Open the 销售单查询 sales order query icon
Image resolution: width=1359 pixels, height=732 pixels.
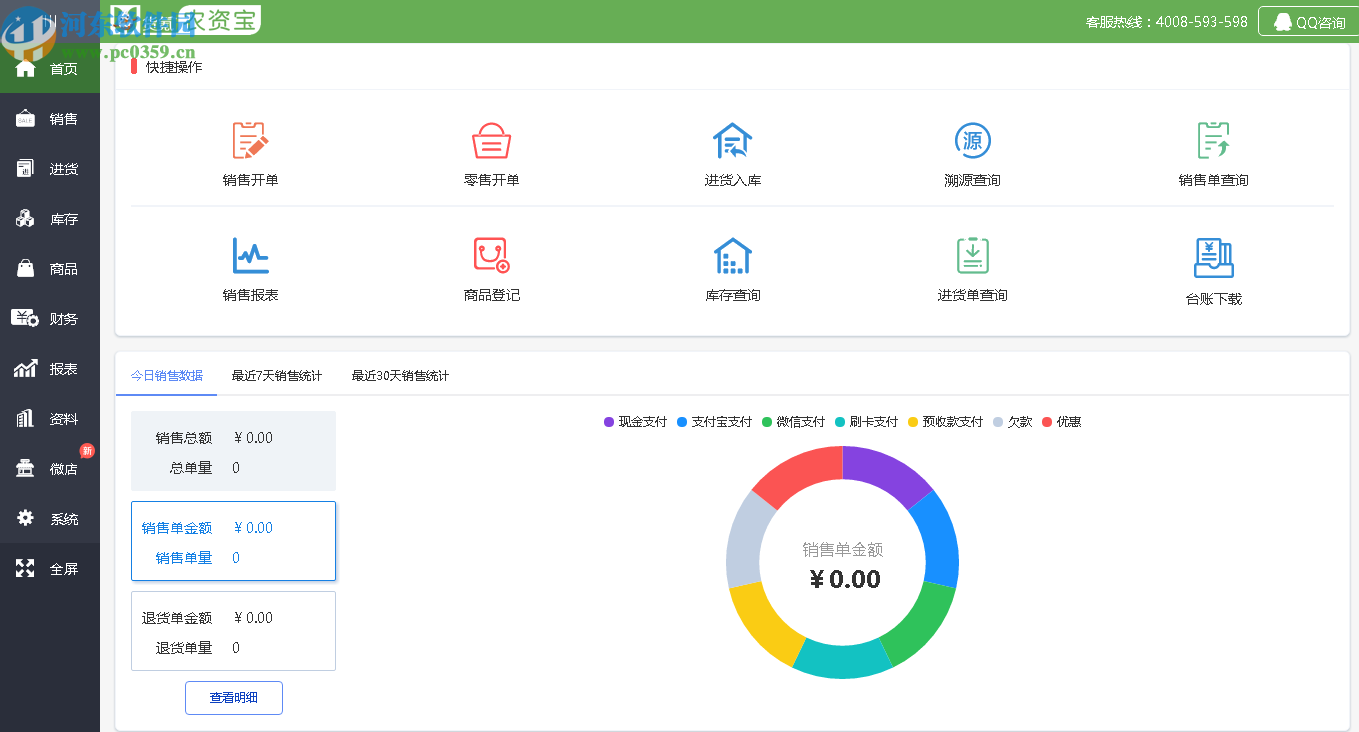pos(1213,141)
